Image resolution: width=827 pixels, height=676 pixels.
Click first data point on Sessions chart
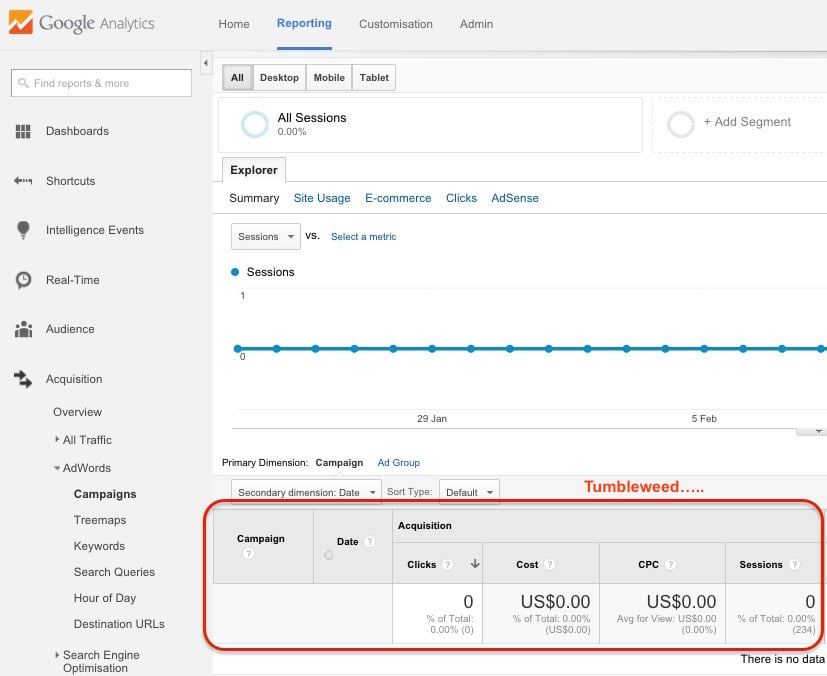[x=238, y=349]
